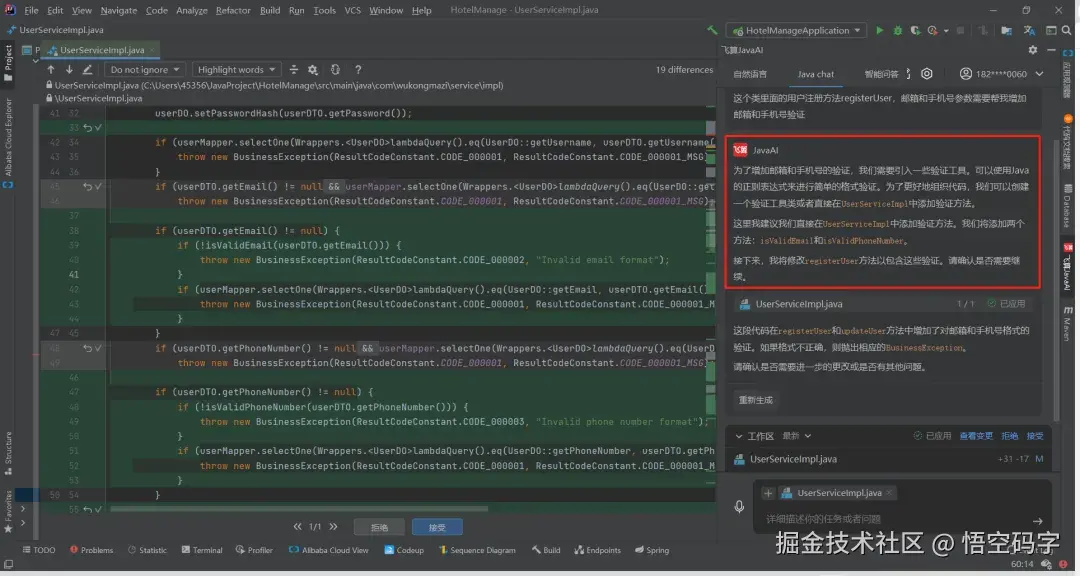Click the diff horizontal scrollbar
Viewport: 1080px width, 576px height.
pyautogui.click(x=299, y=509)
